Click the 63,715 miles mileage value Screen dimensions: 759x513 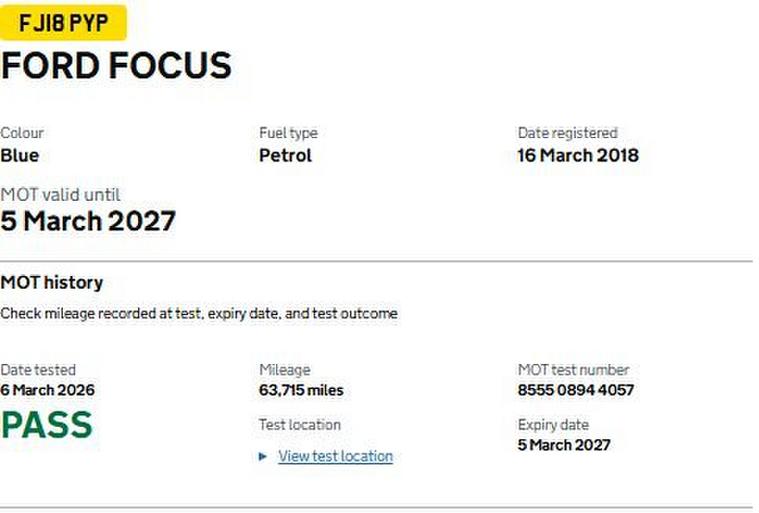pyautogui.click(x=301, y=390)
